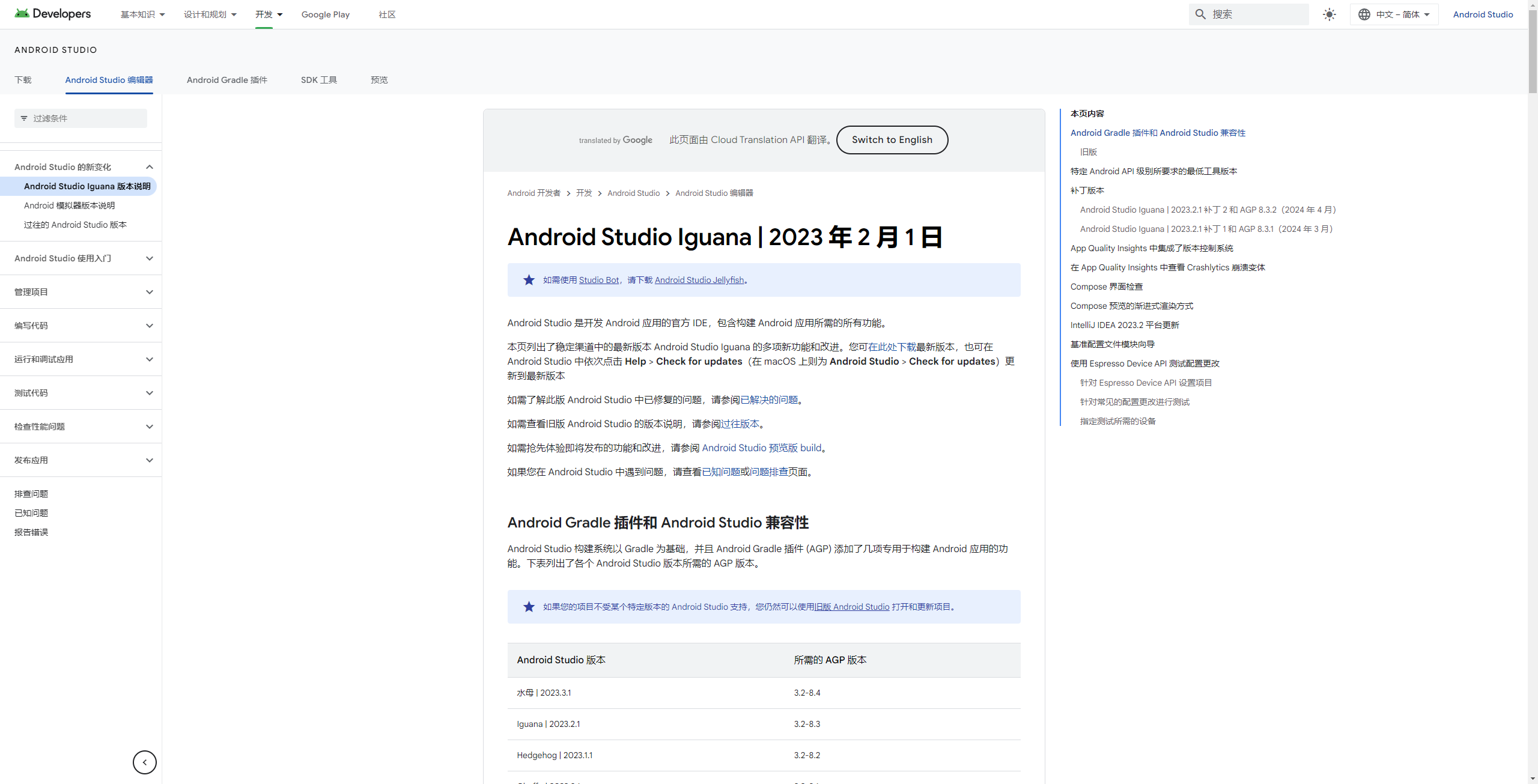Image resolution: width=1538 pixels, height=784 pixels.
Task: Collapse the sidebar with round arrow button
Action: (145, 762)
